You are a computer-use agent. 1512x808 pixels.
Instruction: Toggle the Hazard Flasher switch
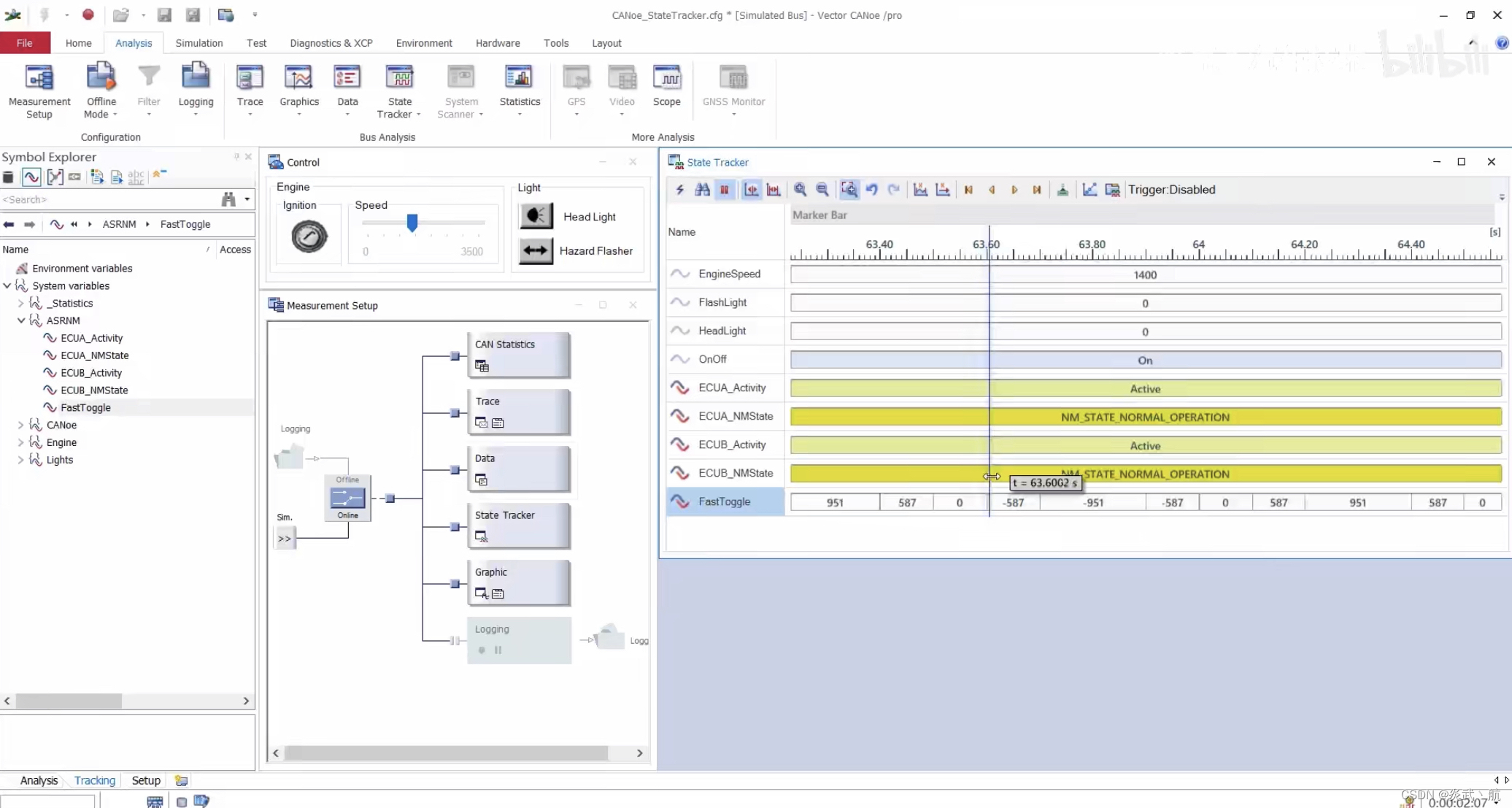536,250
